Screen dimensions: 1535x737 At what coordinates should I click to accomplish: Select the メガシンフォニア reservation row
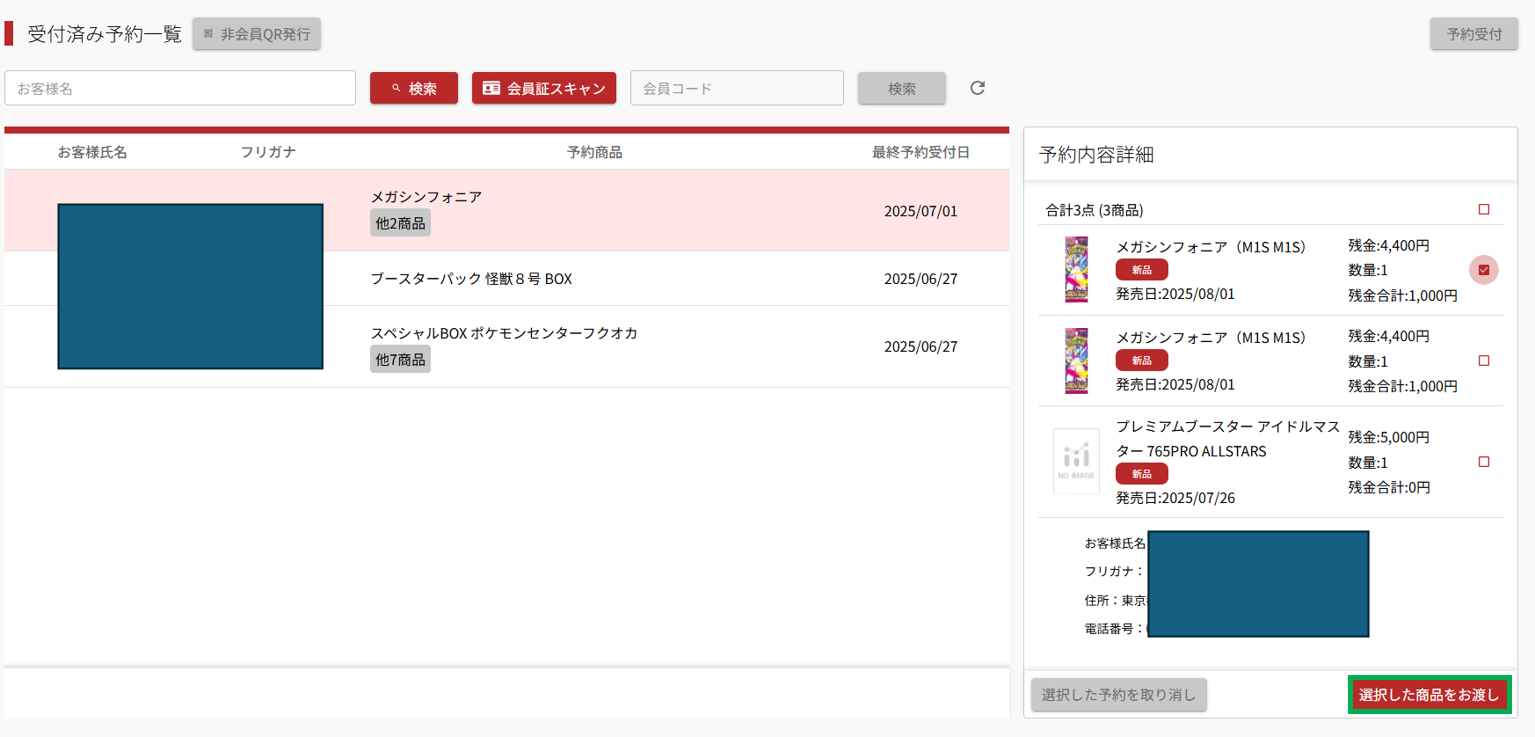pos(507,211)
